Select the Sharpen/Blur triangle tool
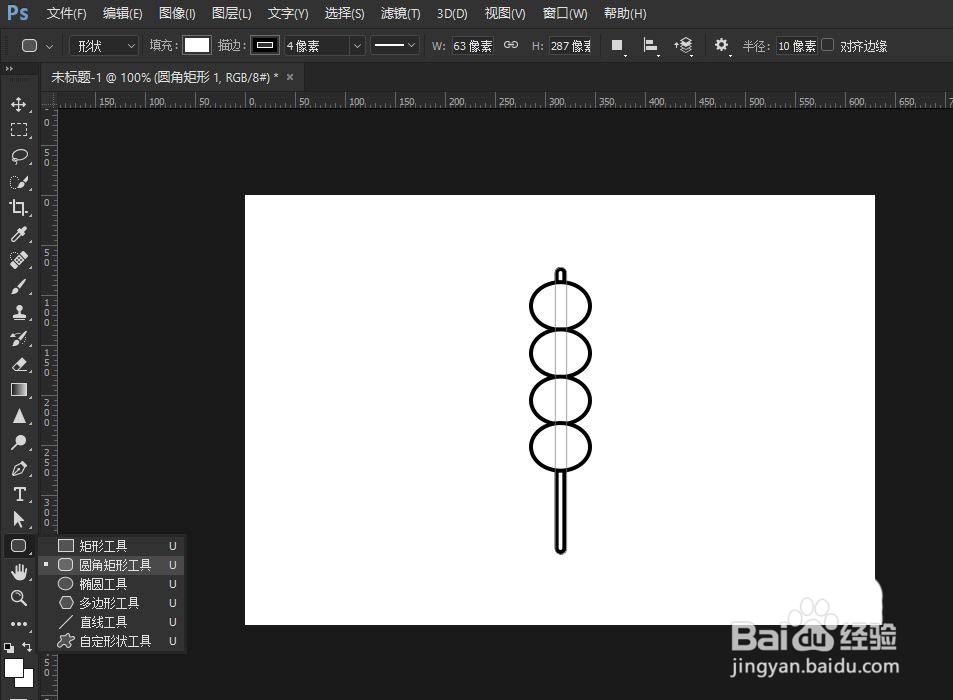Screen dimensions: 953x700 coord(19,416)
